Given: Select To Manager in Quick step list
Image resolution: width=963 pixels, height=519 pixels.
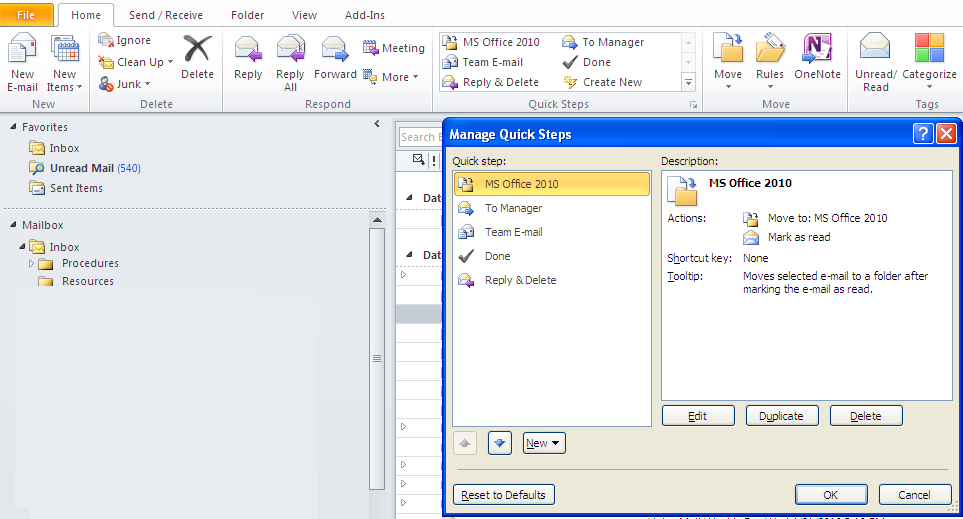Looking at the screenshot, I should (552, 208).
